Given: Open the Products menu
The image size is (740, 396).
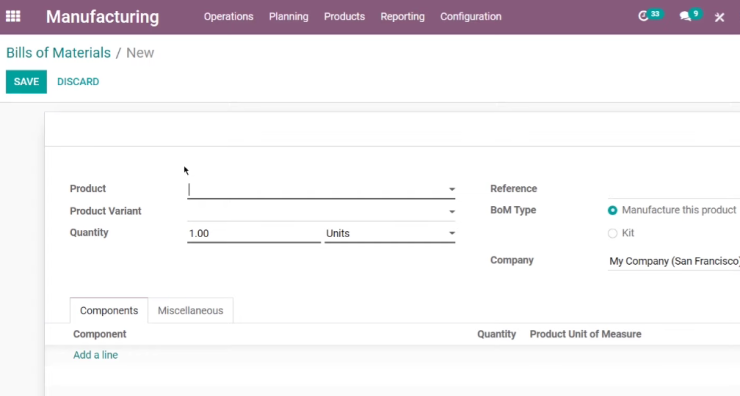Looking at the screenshot, I should click(x=344, y=17).
